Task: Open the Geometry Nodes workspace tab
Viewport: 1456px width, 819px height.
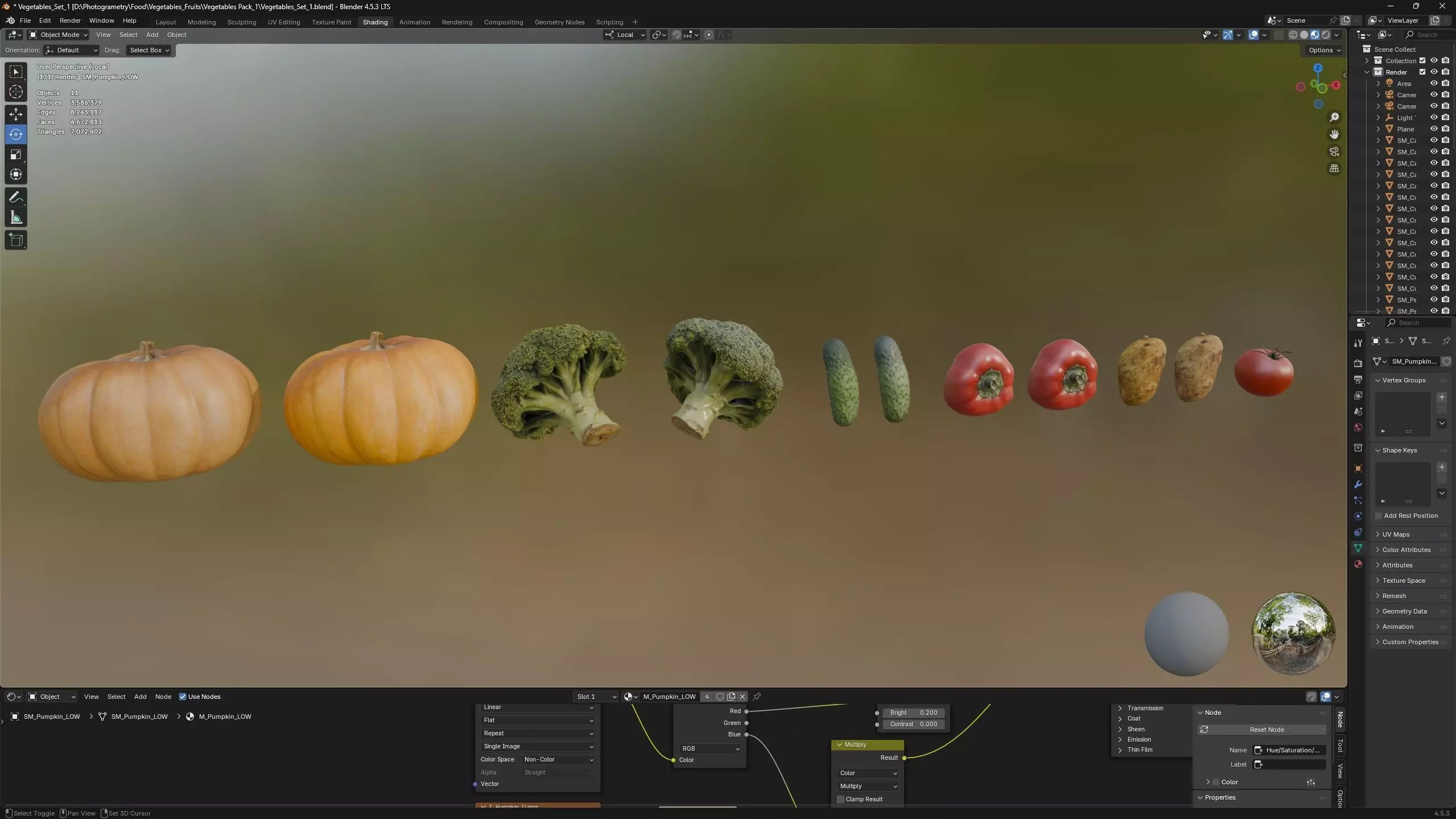Action: click(x=559, y=22)
